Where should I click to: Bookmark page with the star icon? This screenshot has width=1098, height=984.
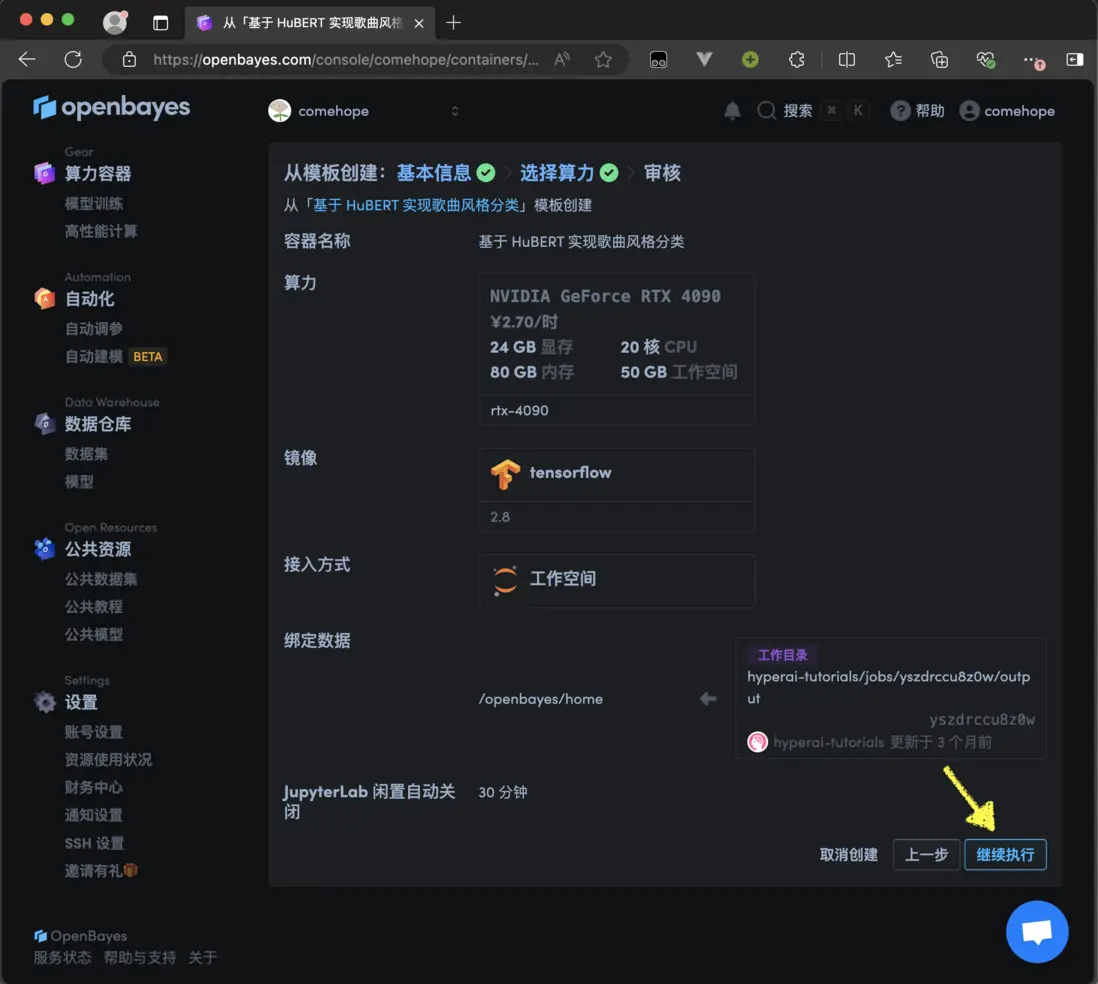pos(603,60)
